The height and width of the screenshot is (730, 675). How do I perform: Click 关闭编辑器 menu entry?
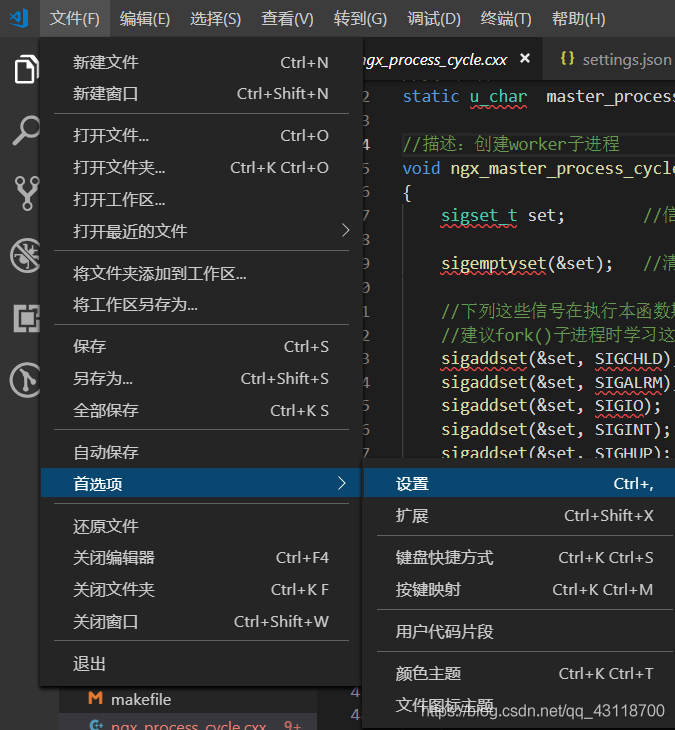click(201, 558)
